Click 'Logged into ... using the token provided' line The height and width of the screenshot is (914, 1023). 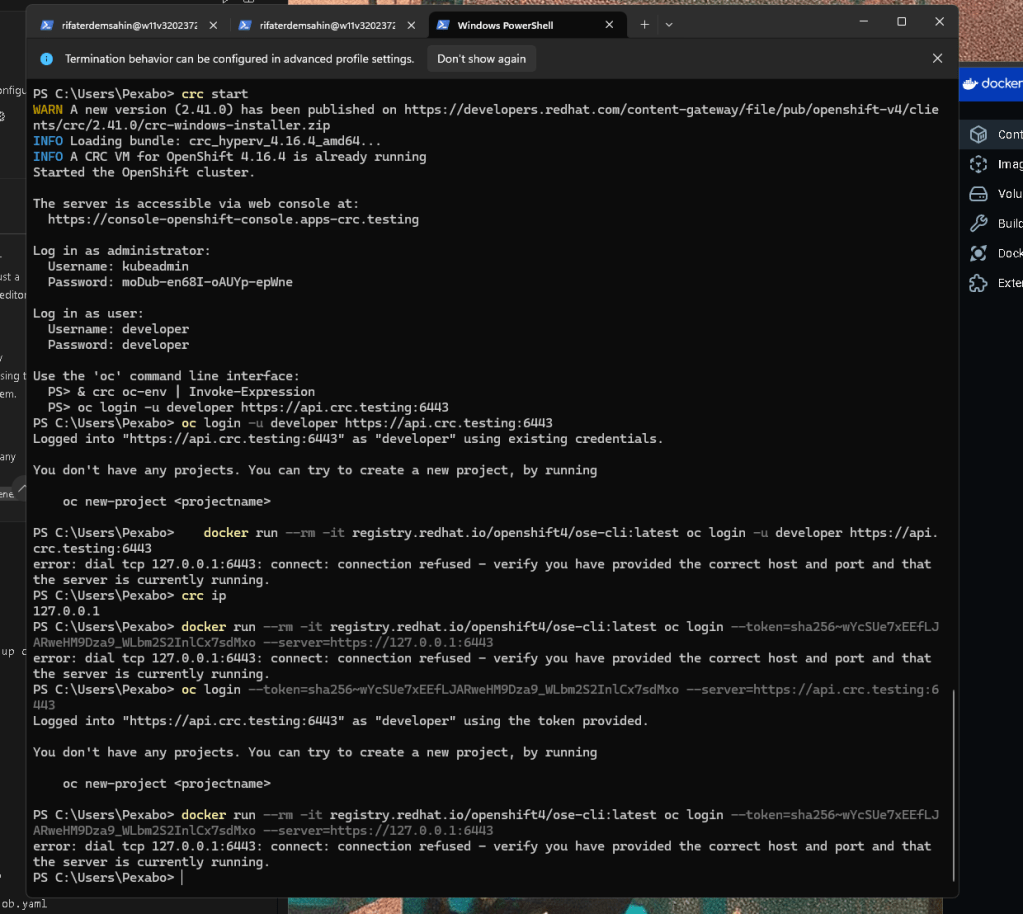click(x=341, y=720)
